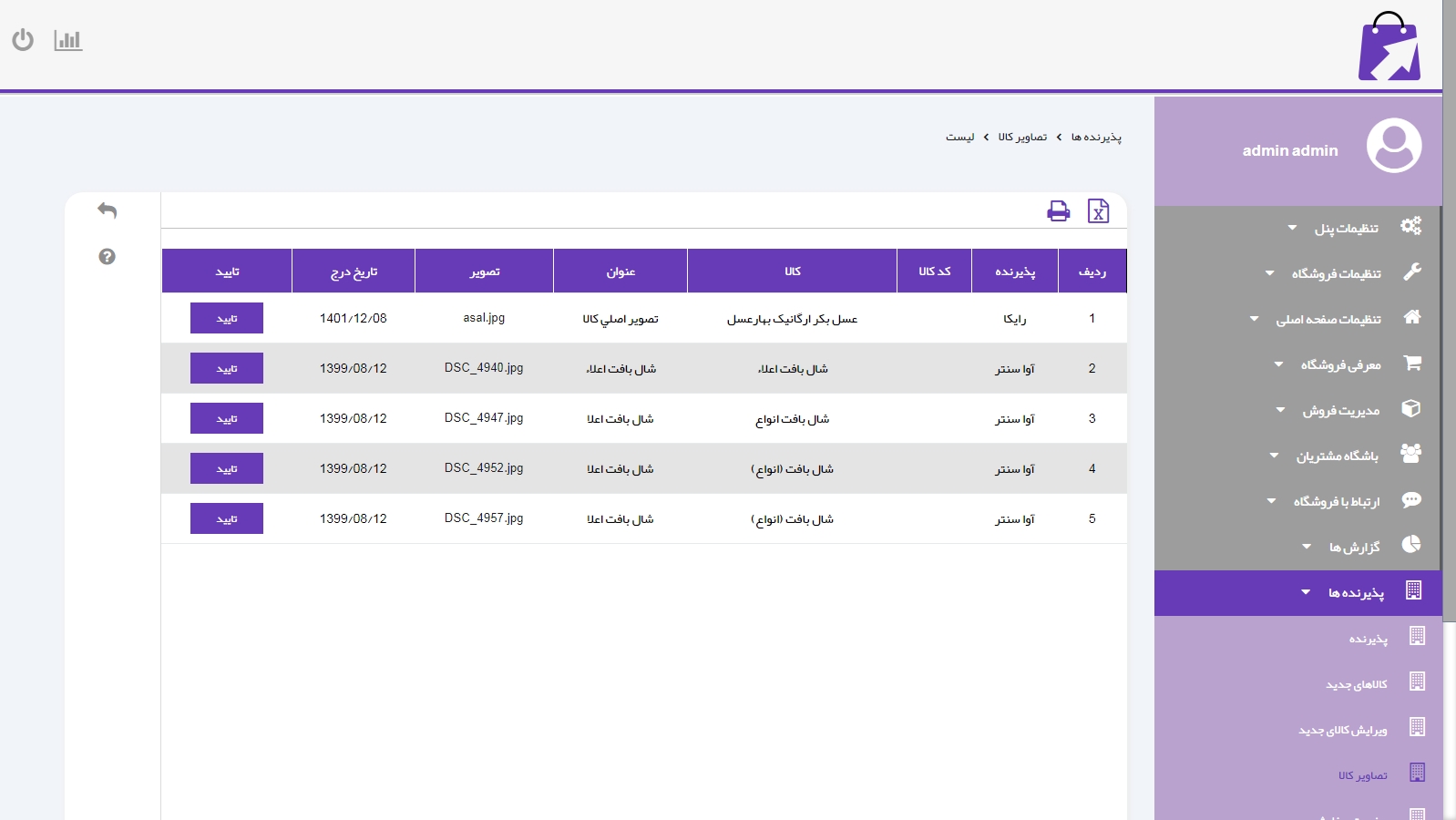
Task: Expand the تنظیمات پنل menu
Action: click(1346, 228)
